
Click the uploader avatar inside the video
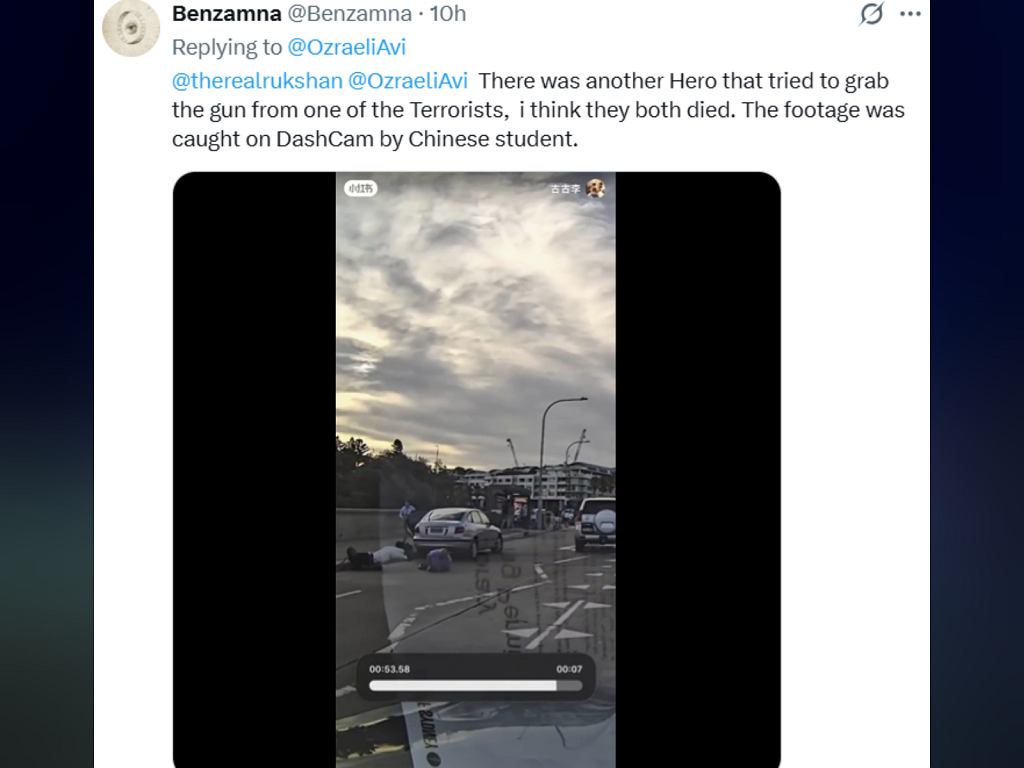click(x=595, y=189)
